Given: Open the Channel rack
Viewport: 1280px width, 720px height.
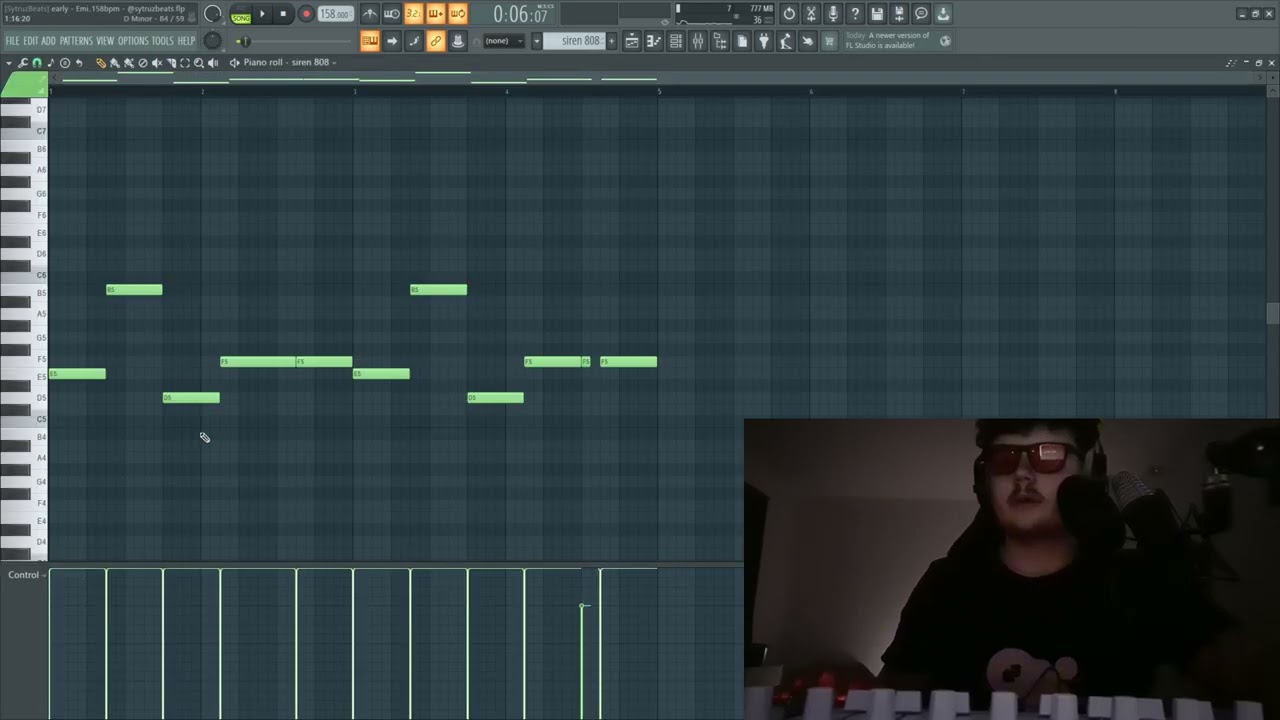Looking at the screenshot, I should (676, 41).
